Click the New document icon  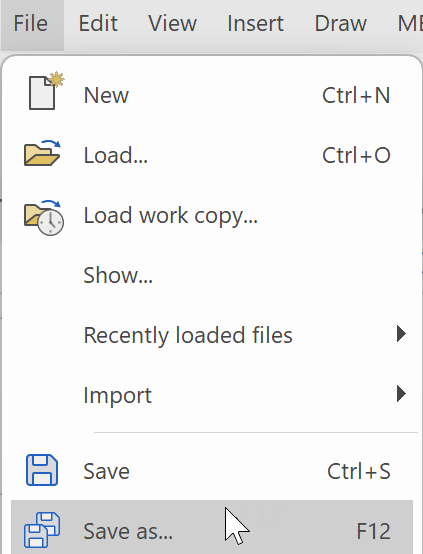tap(46, 91)
